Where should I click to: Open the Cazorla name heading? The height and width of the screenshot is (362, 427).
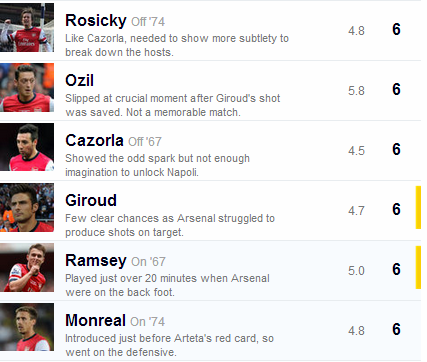(94, 140)
